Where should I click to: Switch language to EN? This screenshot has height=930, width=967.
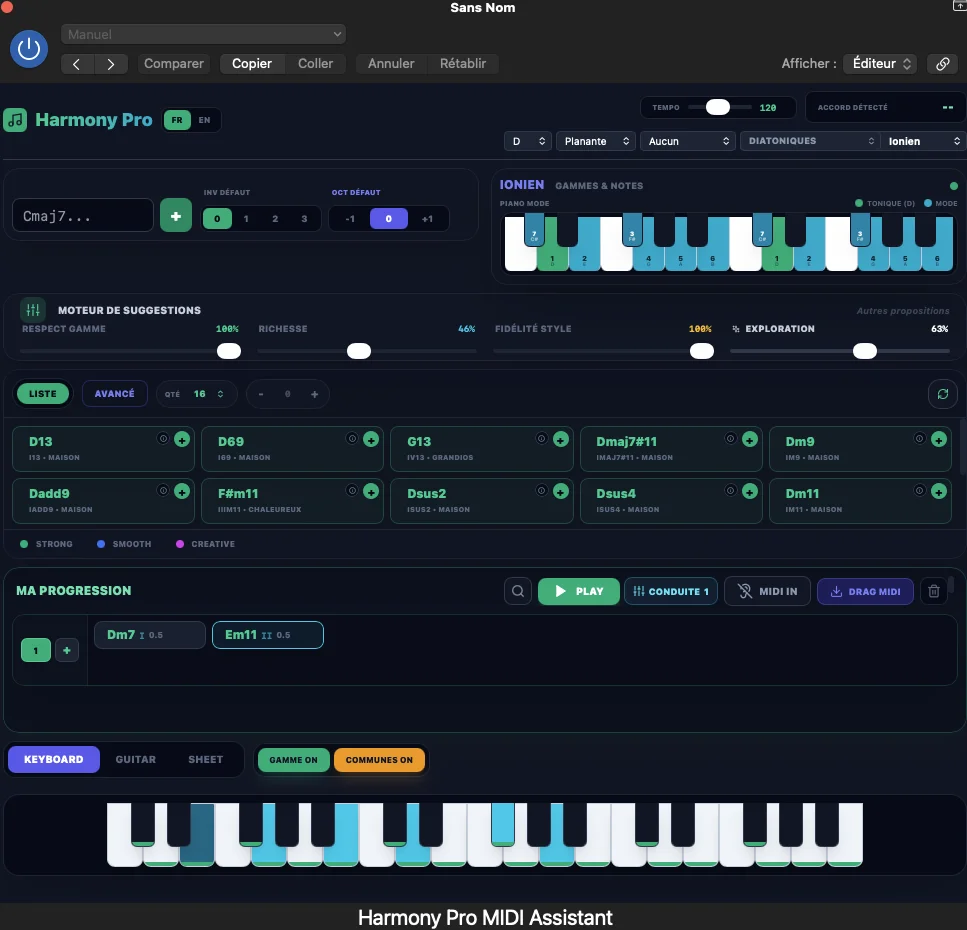(x=204, y=120)
